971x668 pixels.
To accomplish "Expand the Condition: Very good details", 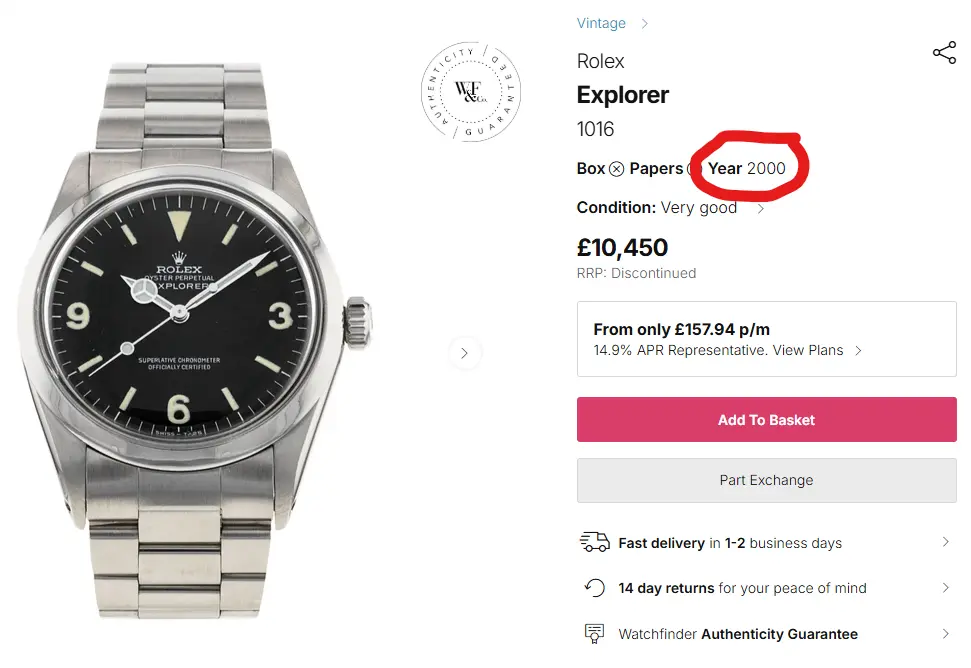I will pos(761,209).
